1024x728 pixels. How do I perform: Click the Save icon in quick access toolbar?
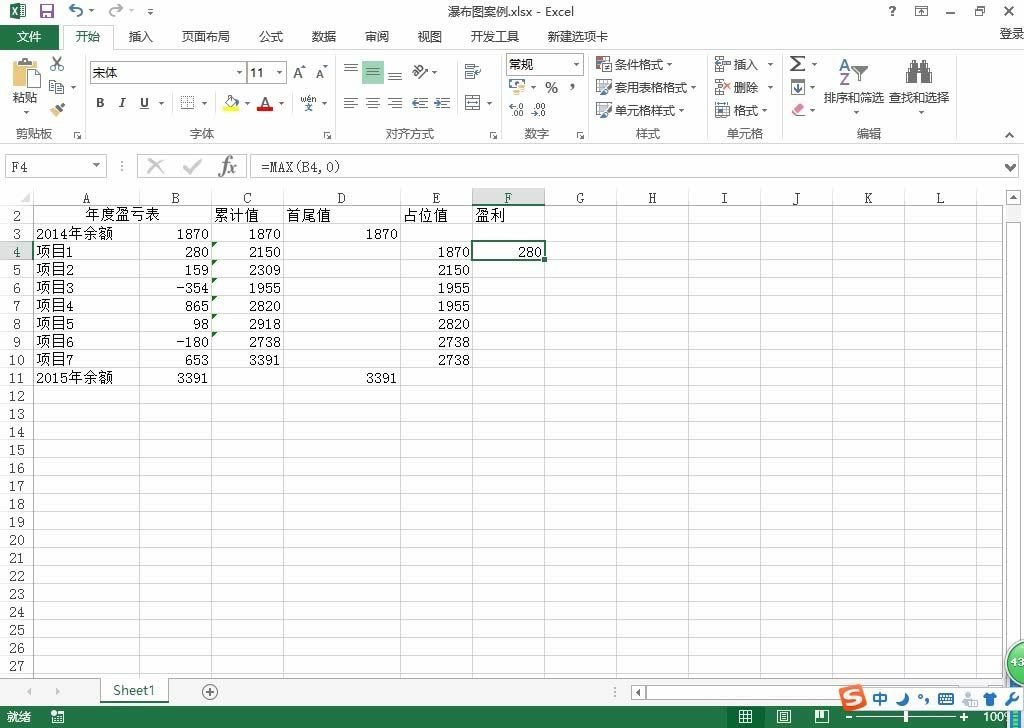tap(46, 11)
